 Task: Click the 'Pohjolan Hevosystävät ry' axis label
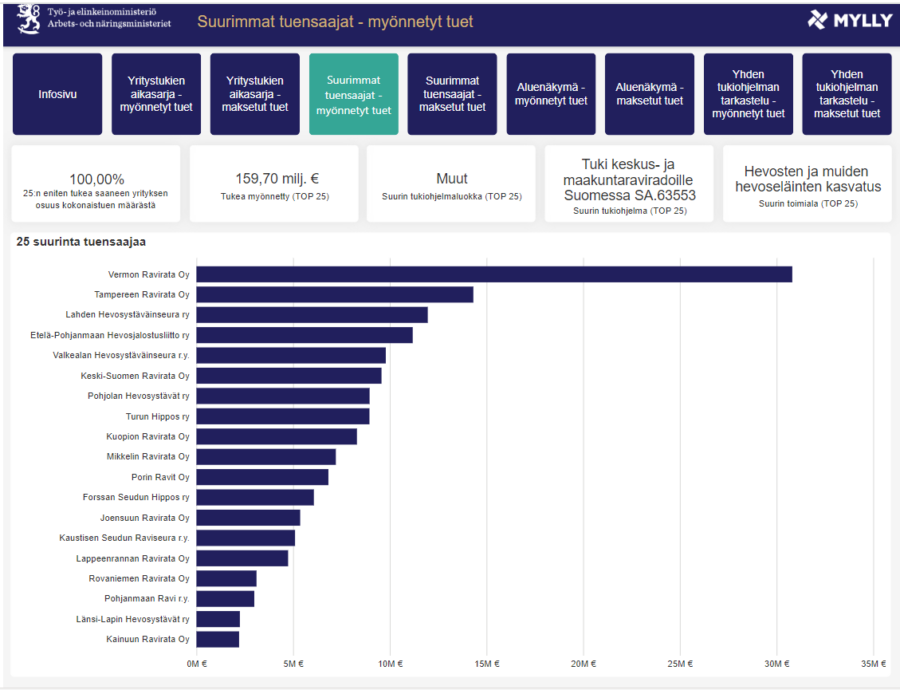(x=138, y=396)
